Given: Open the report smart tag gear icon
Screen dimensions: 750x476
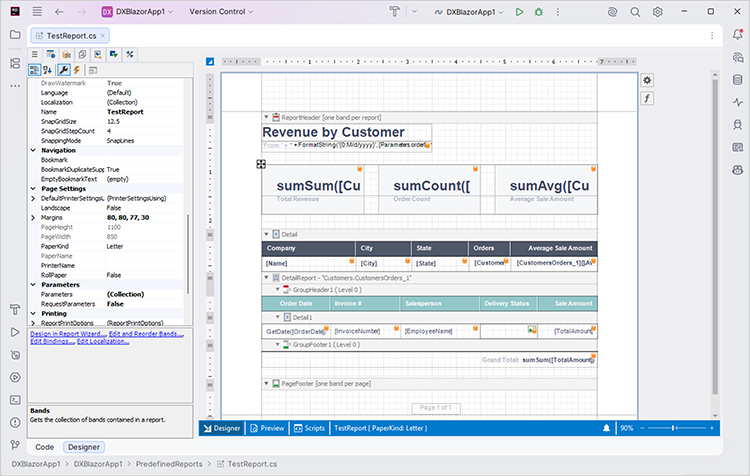Looking at the screenshot, I should 647,80.
